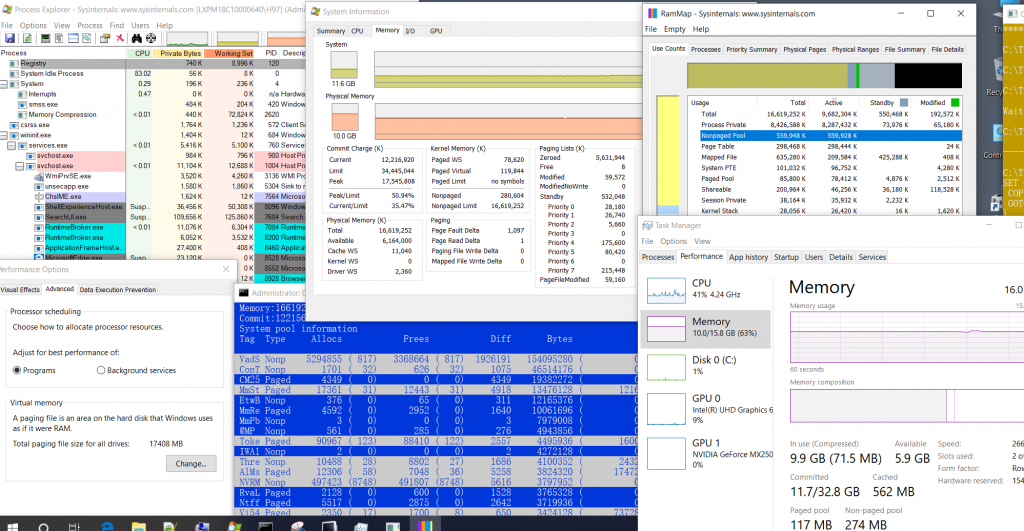Click the red Kill Process icon
The width and height of the screenshot is (1024, 531).
tap(120, 39)
